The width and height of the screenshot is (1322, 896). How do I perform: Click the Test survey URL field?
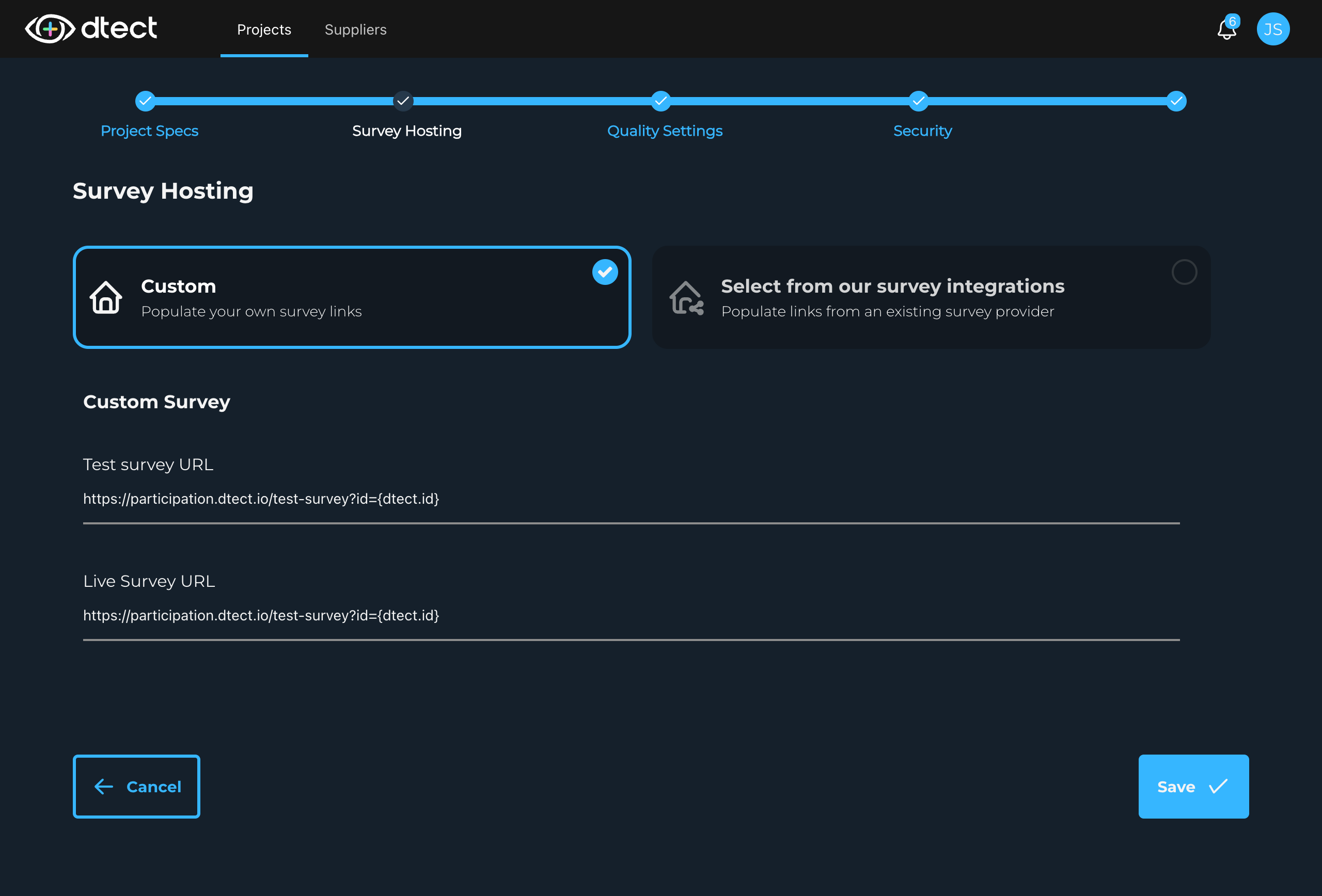(632, 499)
